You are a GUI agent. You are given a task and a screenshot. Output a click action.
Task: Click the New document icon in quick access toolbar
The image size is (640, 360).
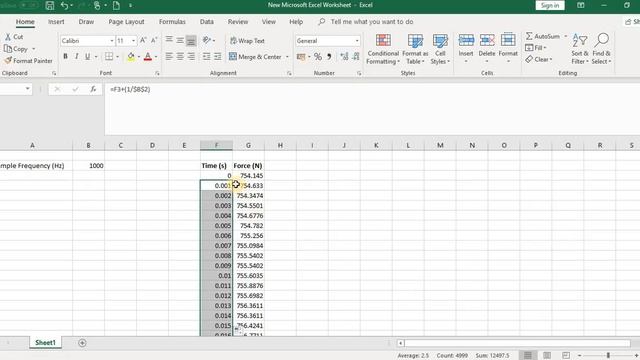[116, 6]
